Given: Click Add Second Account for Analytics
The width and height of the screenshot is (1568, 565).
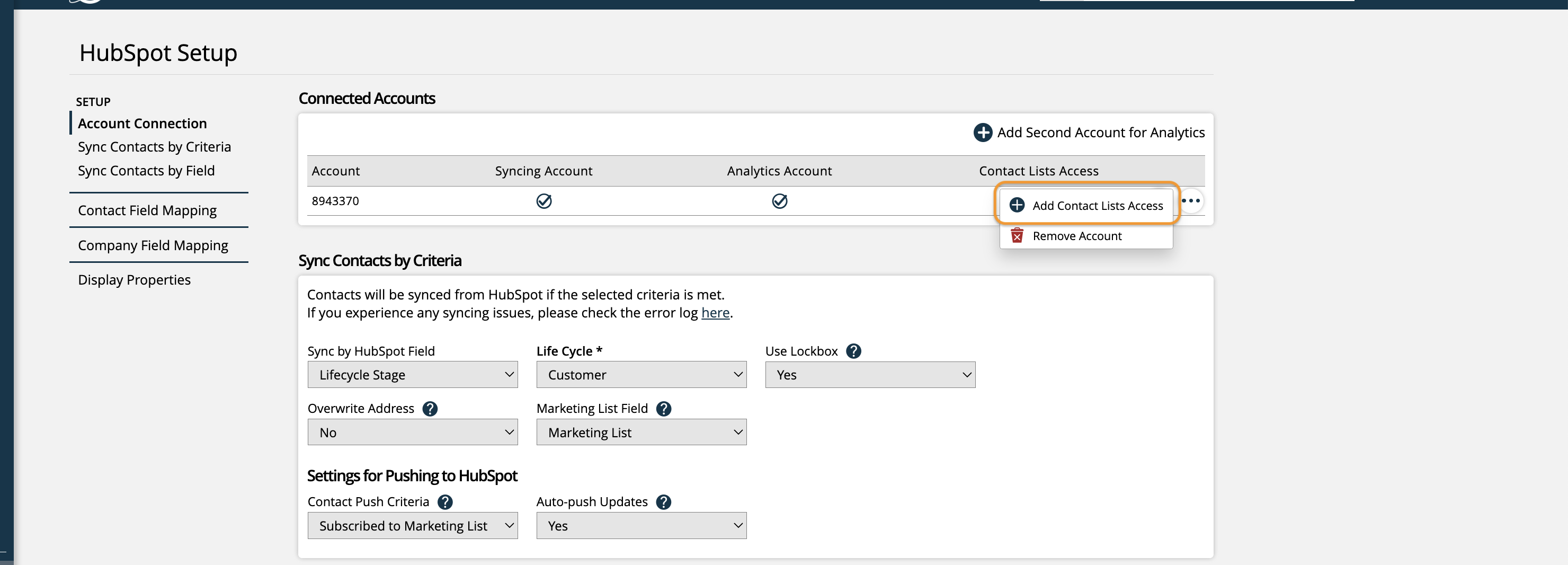Looking at the screenshot, I should tap(1089, 132).
